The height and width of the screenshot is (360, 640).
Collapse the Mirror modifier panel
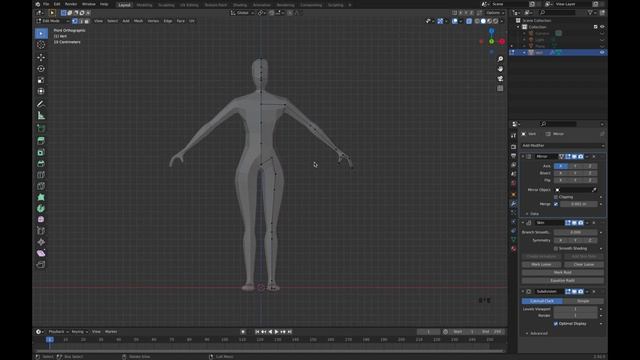pos(523,157)
